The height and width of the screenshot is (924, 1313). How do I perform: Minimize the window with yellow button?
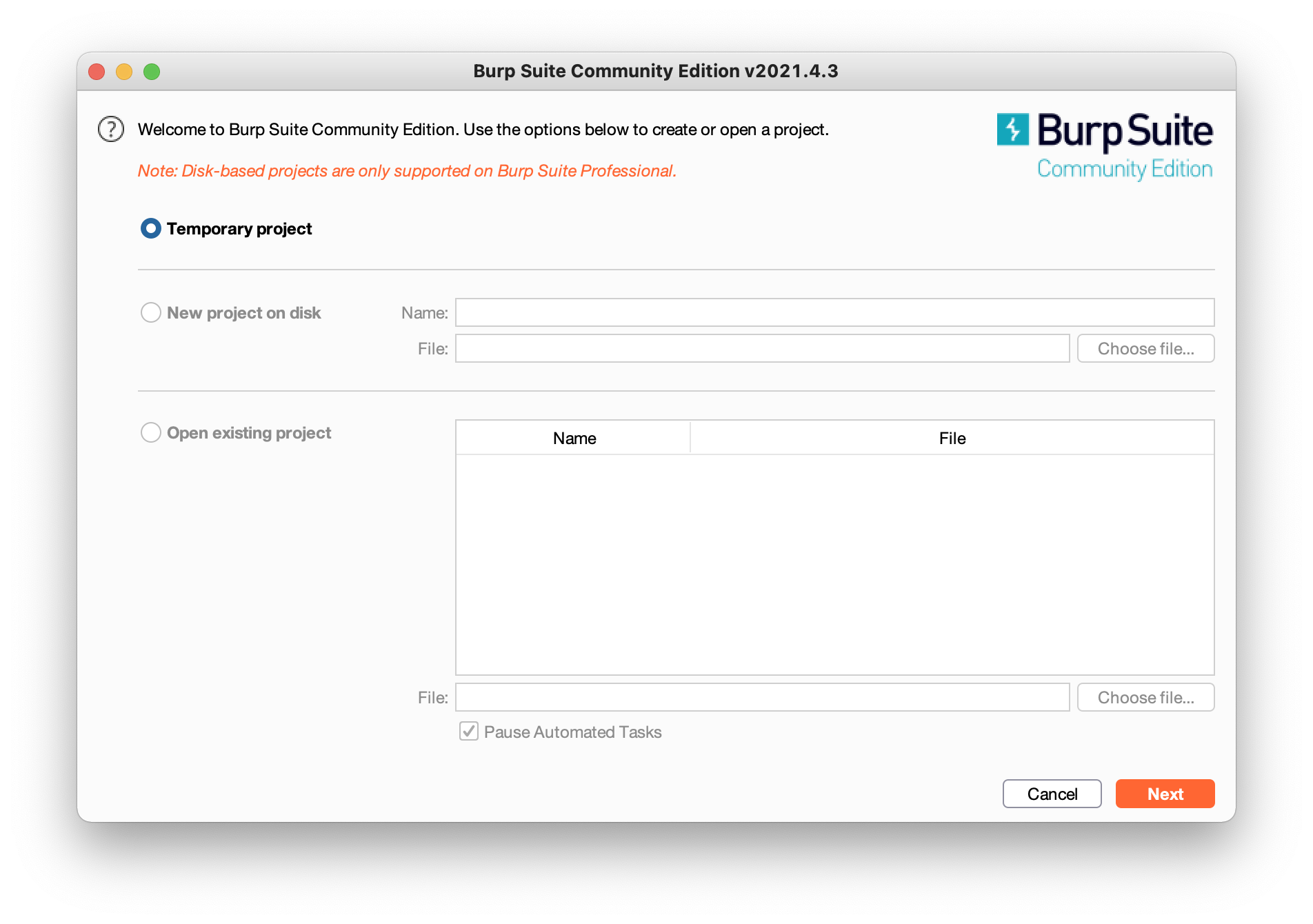pos(124,71)
